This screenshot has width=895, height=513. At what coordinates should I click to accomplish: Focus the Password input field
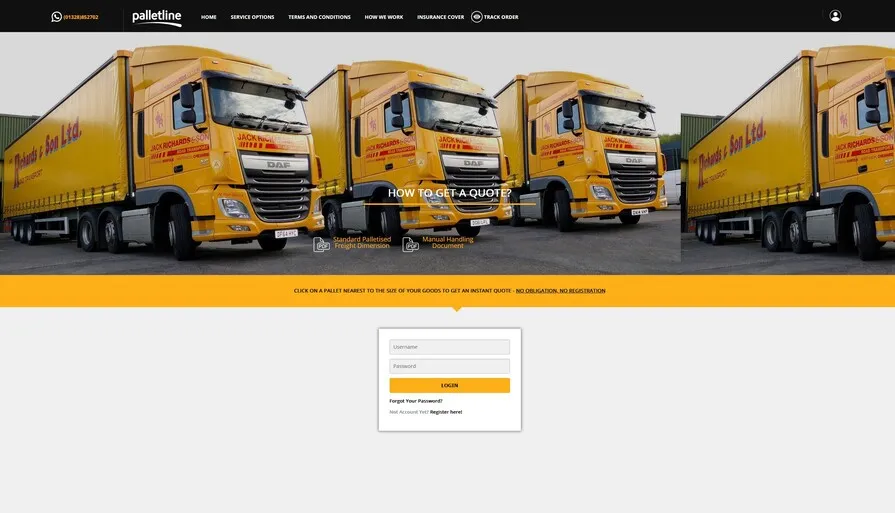pyautogui.click(x=450, y=366)
